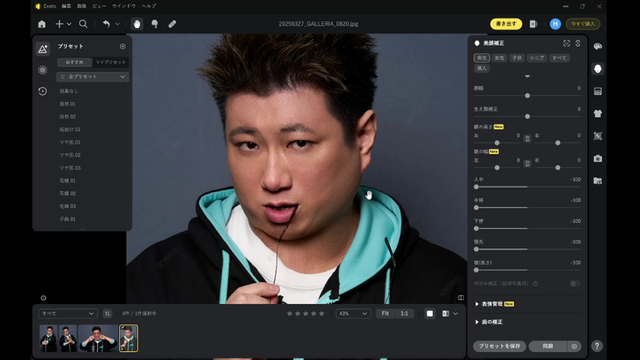Open the 43% zoom level dropdown

[x=353, y=313]
